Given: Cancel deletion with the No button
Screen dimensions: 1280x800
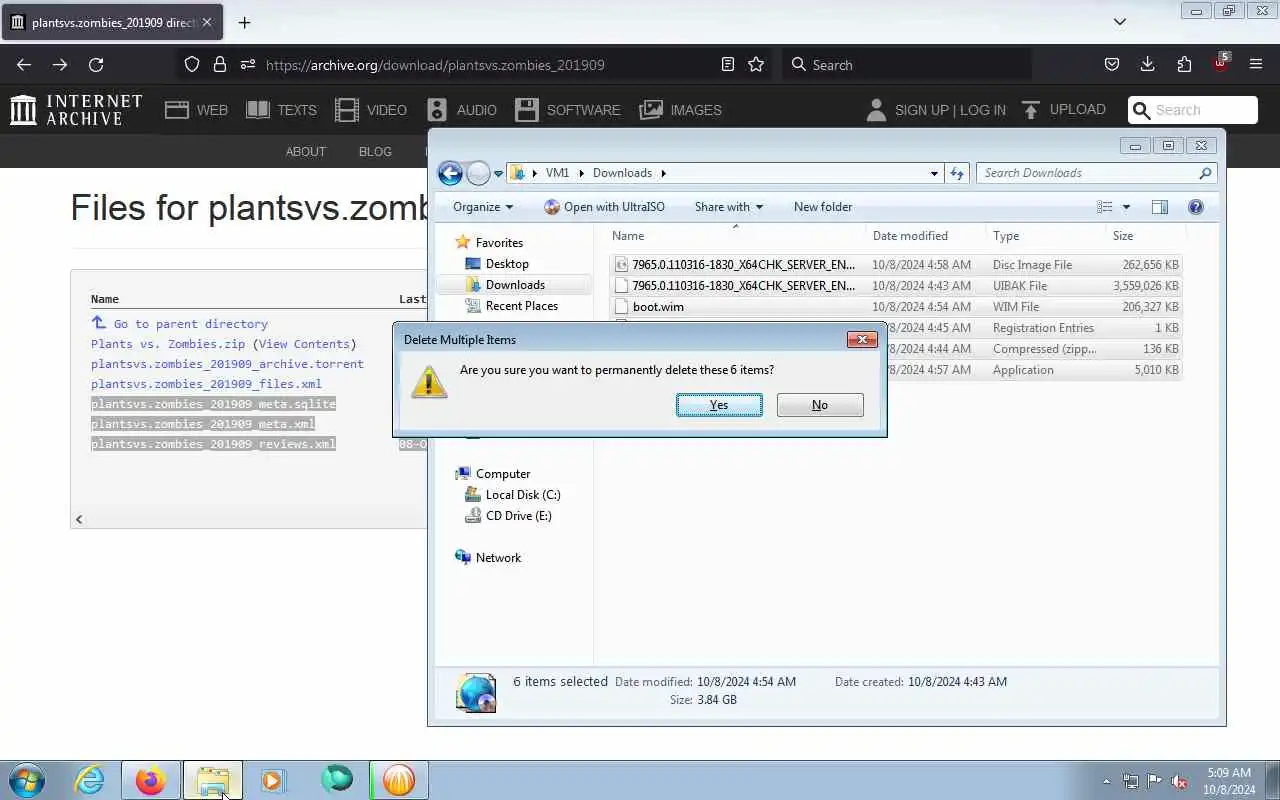Looking at the screenshot, I should tap(820, 405).
